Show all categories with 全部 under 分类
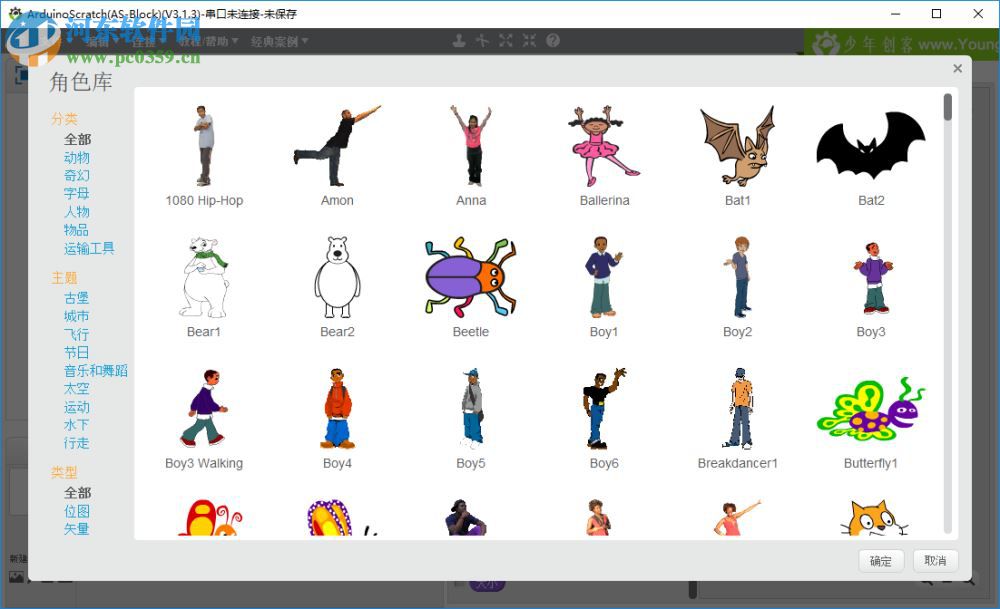Viewport: 1000px width, 609px height. pyautogui.click(x=77, y=139)
